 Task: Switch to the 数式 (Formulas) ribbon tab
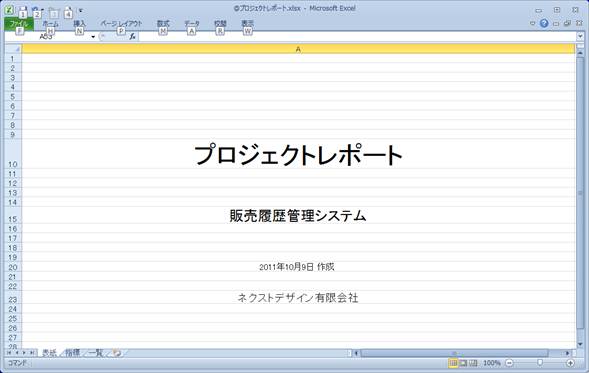(163, 24)
